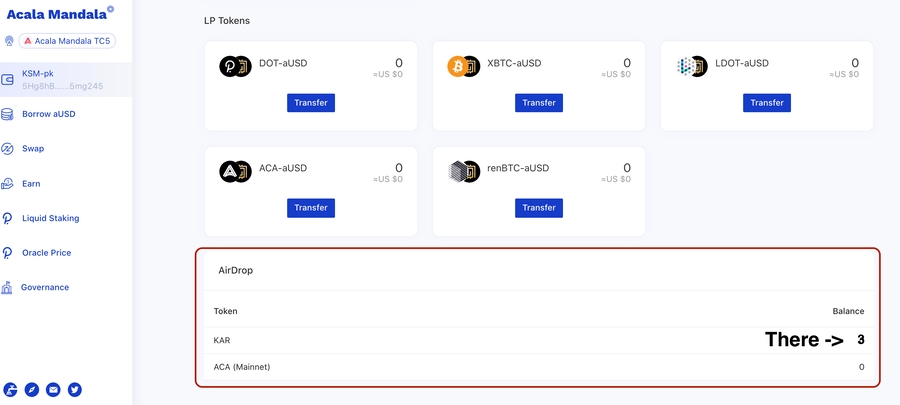900x405 pixels.
Task: Transfer DOT-aUSD LP tokens
Action: [311, 103]
